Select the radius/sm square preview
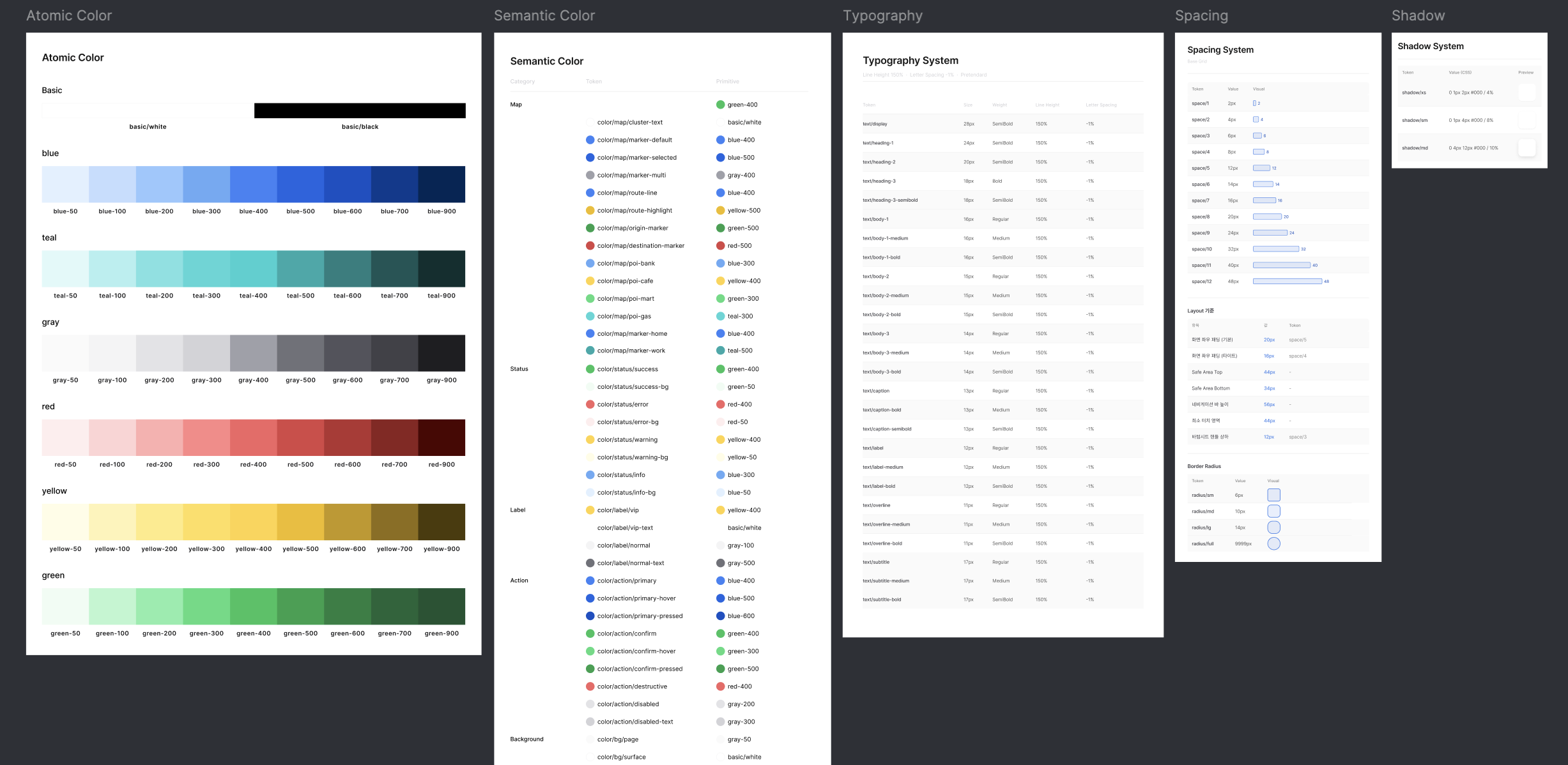Screen dimensions: 1568x765 point(1274,495)
